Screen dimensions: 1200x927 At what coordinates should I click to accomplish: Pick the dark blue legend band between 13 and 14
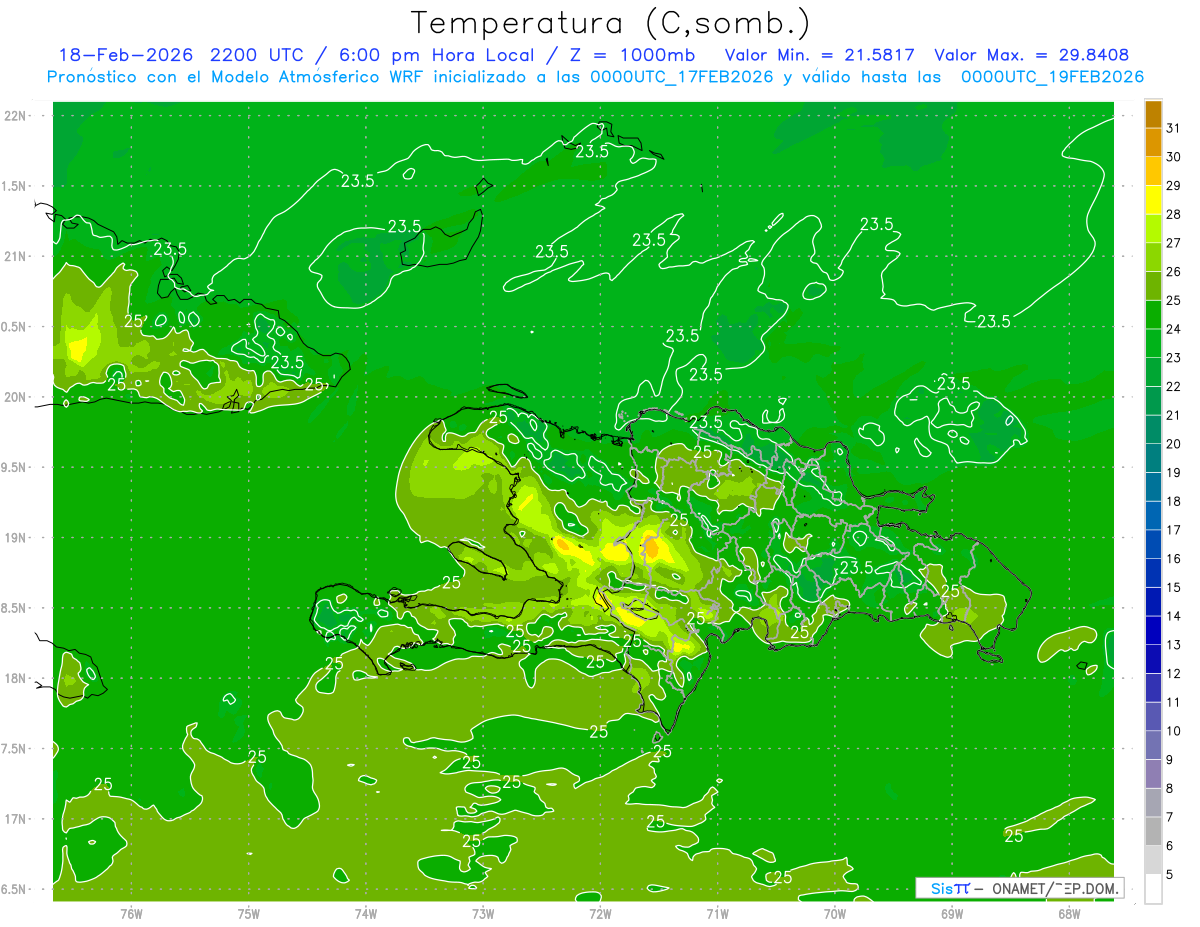[x=1153, y=630]
